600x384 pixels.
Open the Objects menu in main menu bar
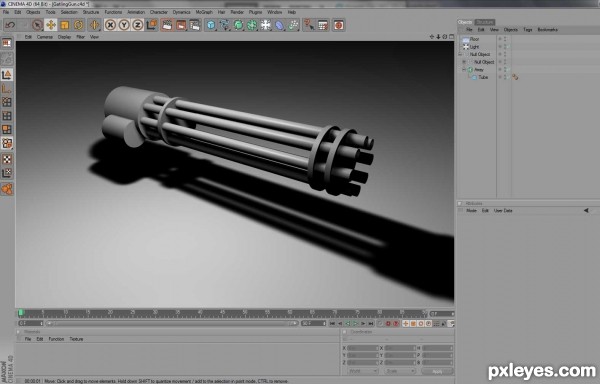[33, 12]
